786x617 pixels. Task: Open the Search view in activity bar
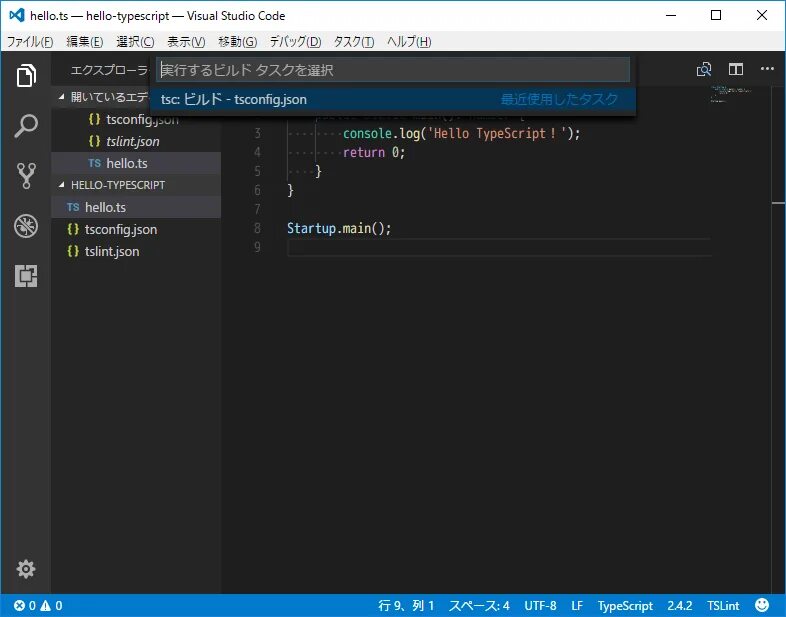tap(26, 126)
